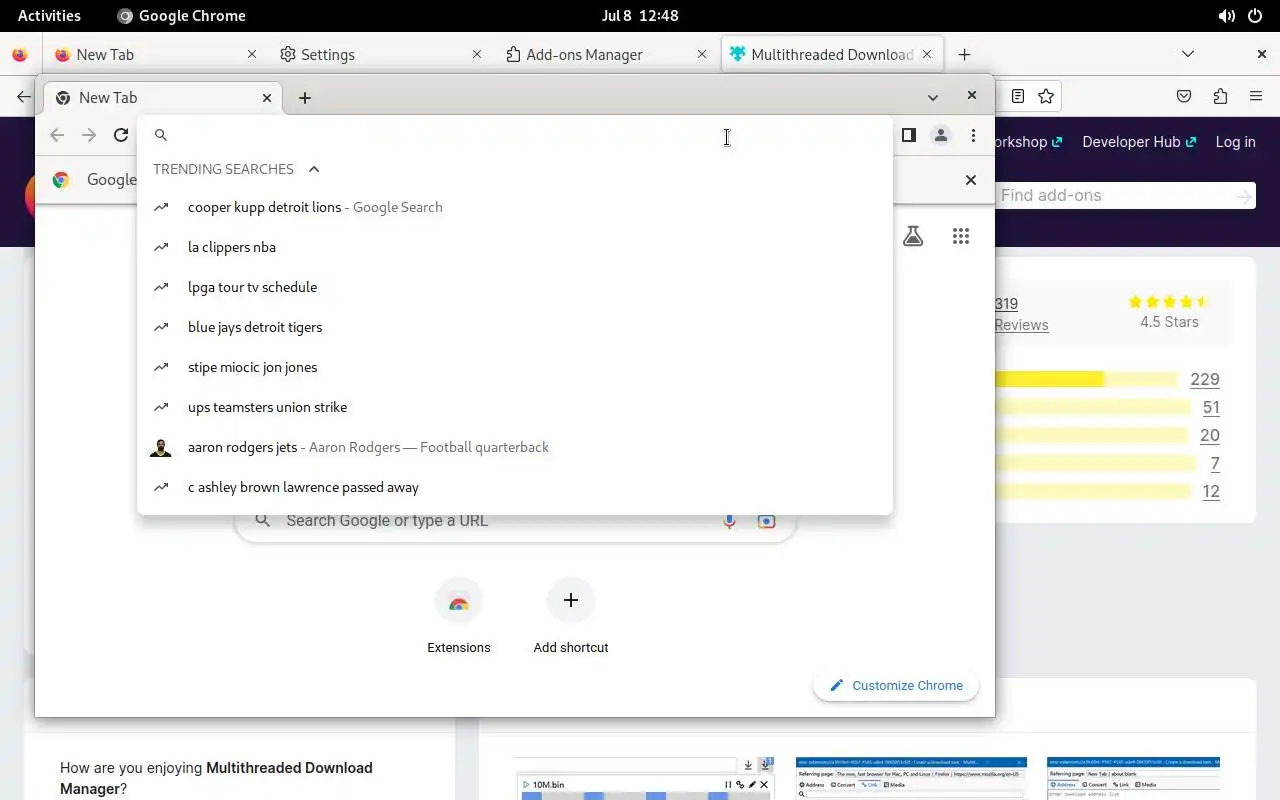
Task: Select blue jays detroit tigers suggestion
Action: point(515,327)
